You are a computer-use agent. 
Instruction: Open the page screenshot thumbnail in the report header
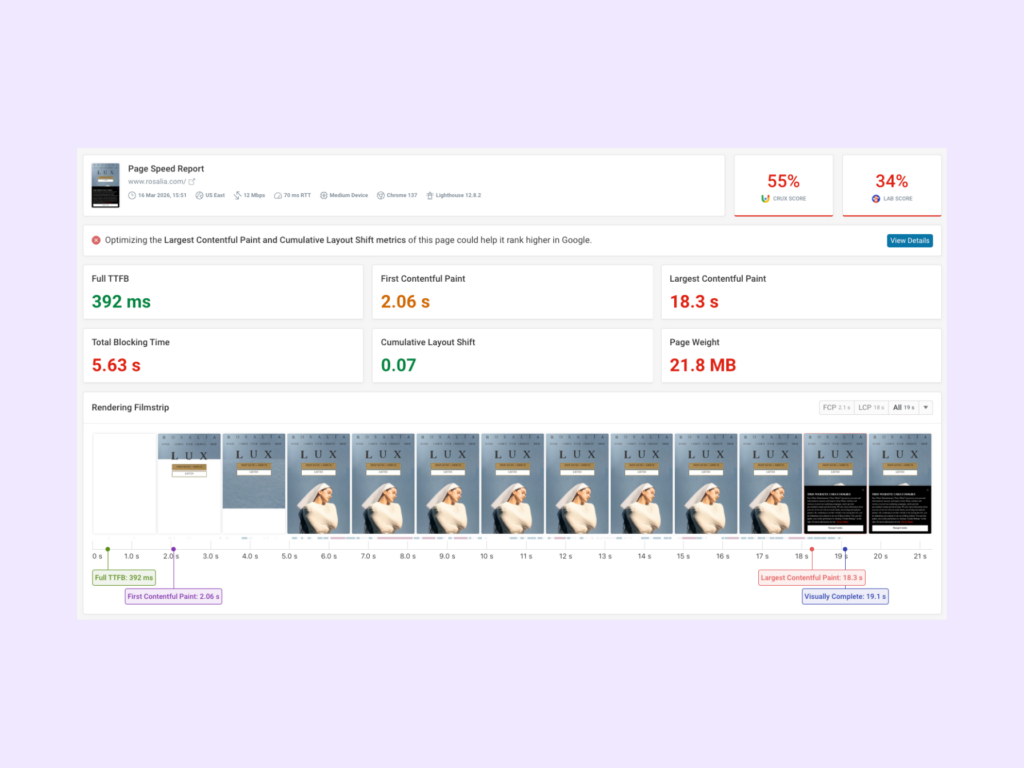(105, 185)
